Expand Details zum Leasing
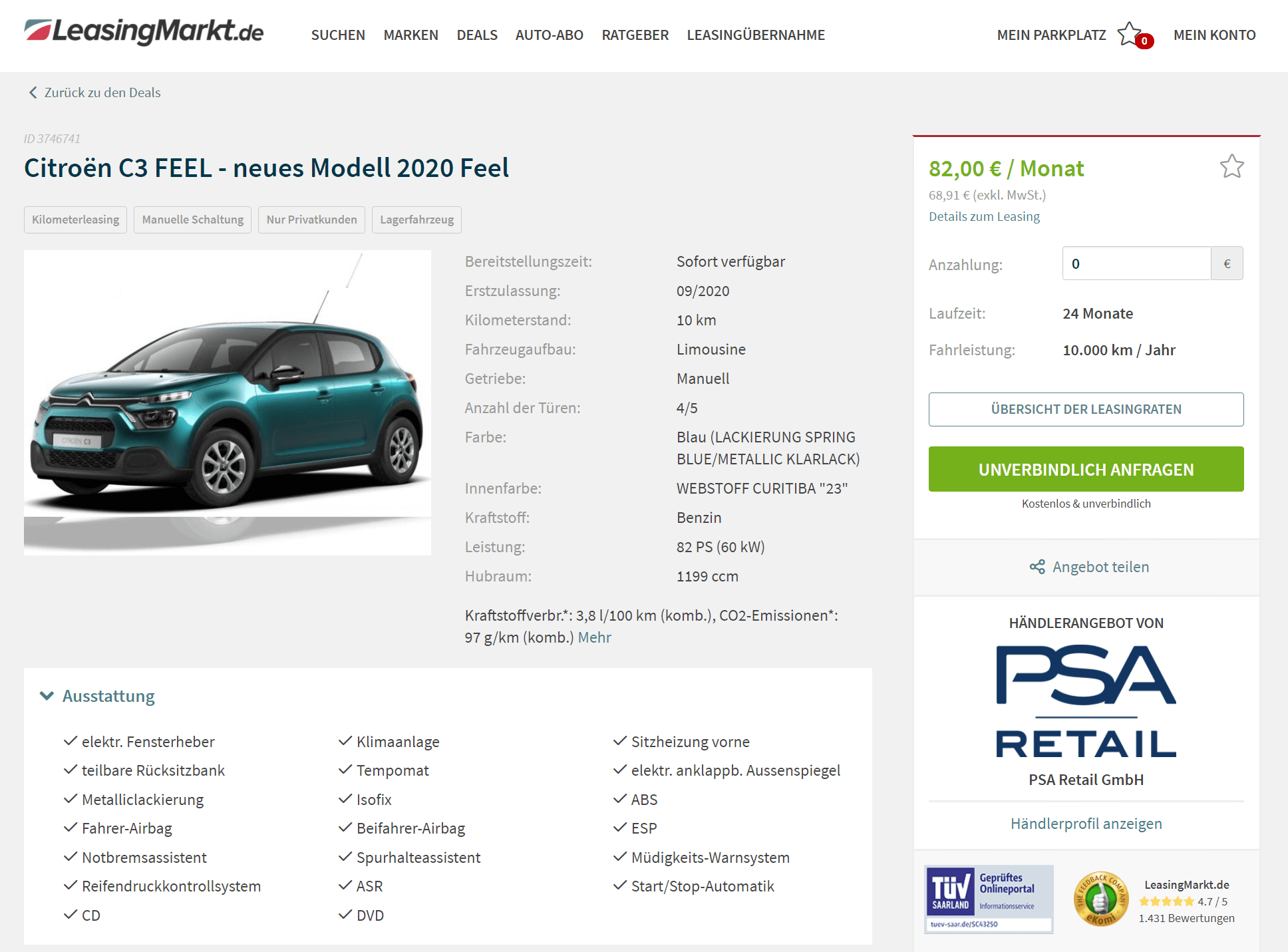 pyautogui.click(x=984, y=216)
